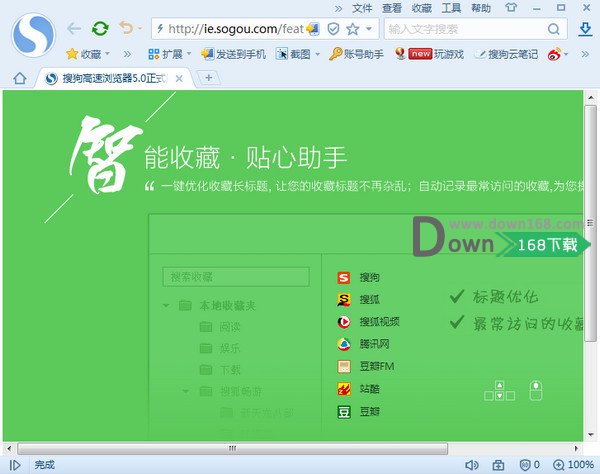Screen dimensions: 600x474
Task: Expand the Weibo dropdown arrow
Action: pyautogui.click(x=566, y=54)
